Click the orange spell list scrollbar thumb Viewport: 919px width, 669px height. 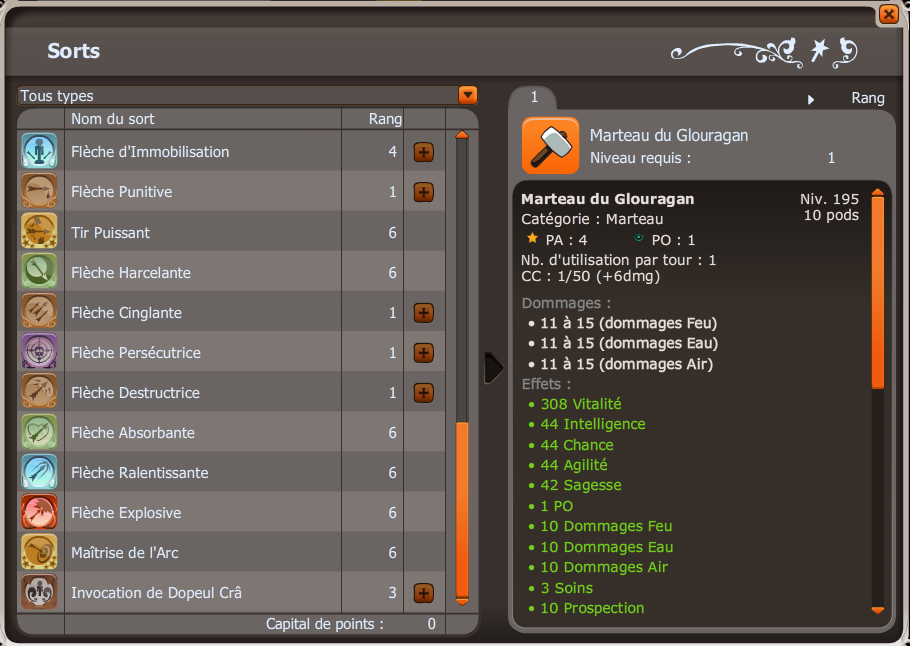(462, 510)
